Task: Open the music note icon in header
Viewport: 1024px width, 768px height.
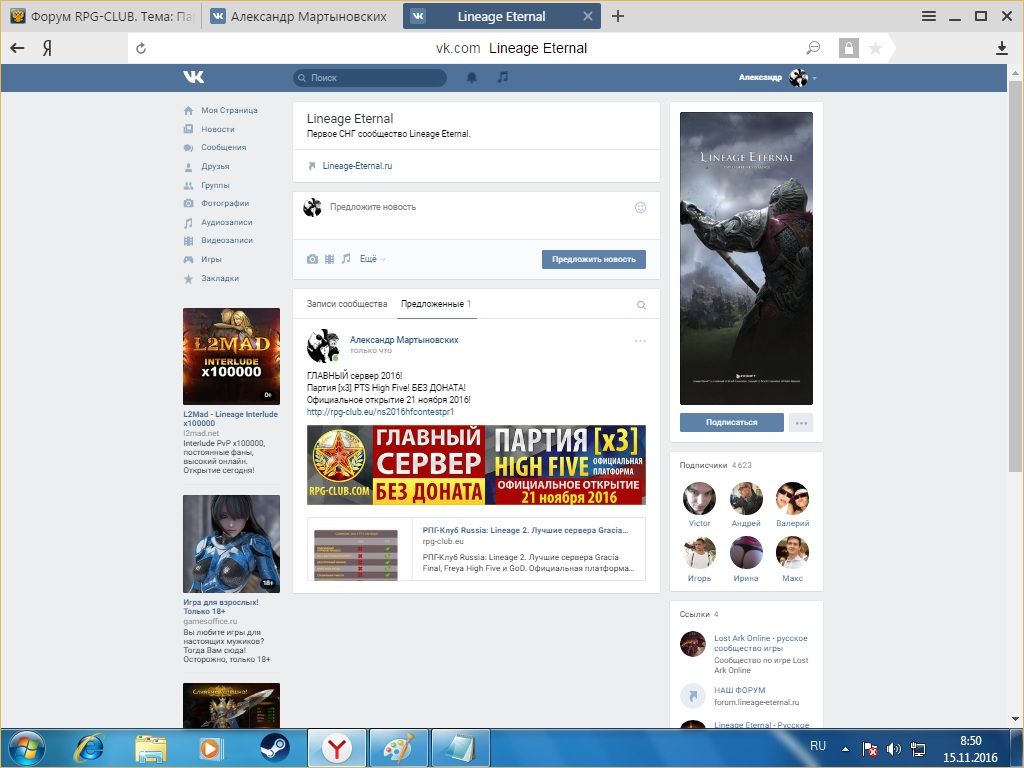Action: pos(503,77)
